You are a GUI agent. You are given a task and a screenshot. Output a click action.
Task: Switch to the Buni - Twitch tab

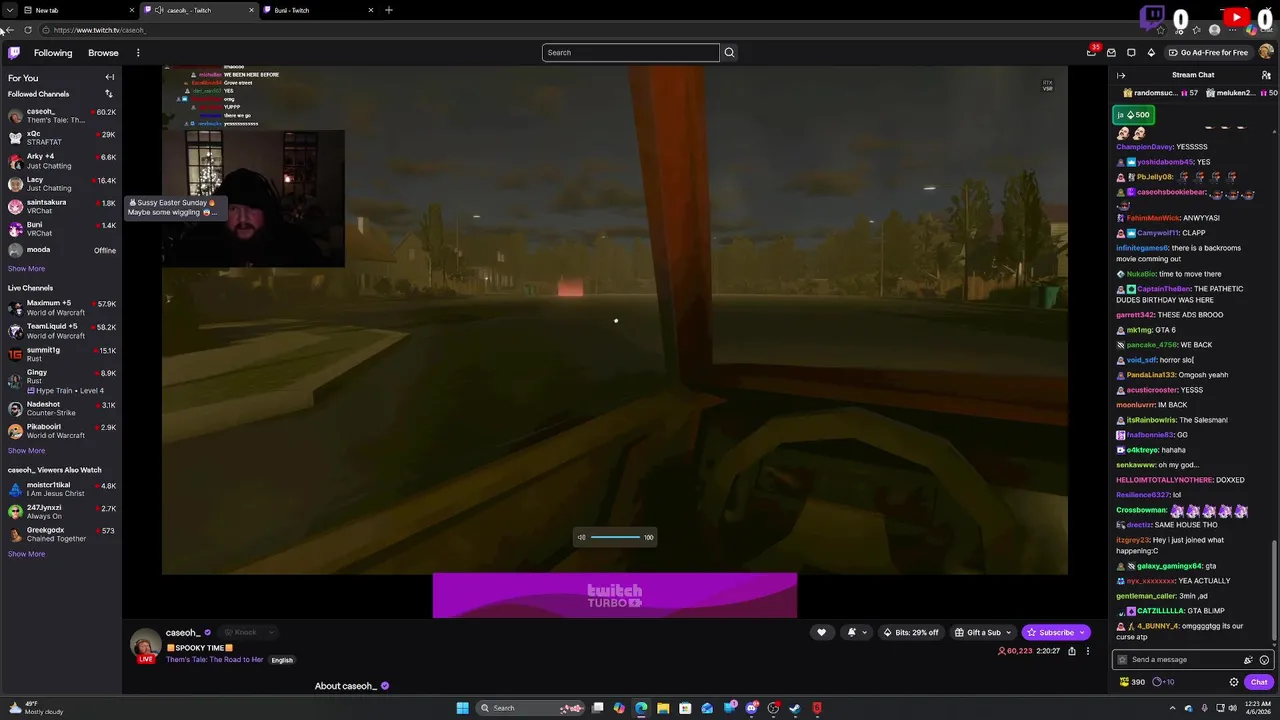click(319, 10)
